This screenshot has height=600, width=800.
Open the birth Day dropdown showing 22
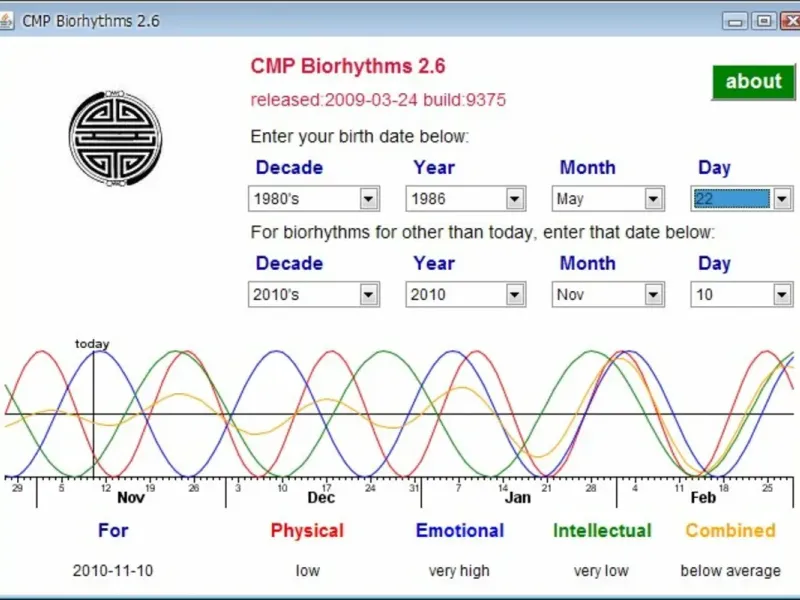[742, 198]
